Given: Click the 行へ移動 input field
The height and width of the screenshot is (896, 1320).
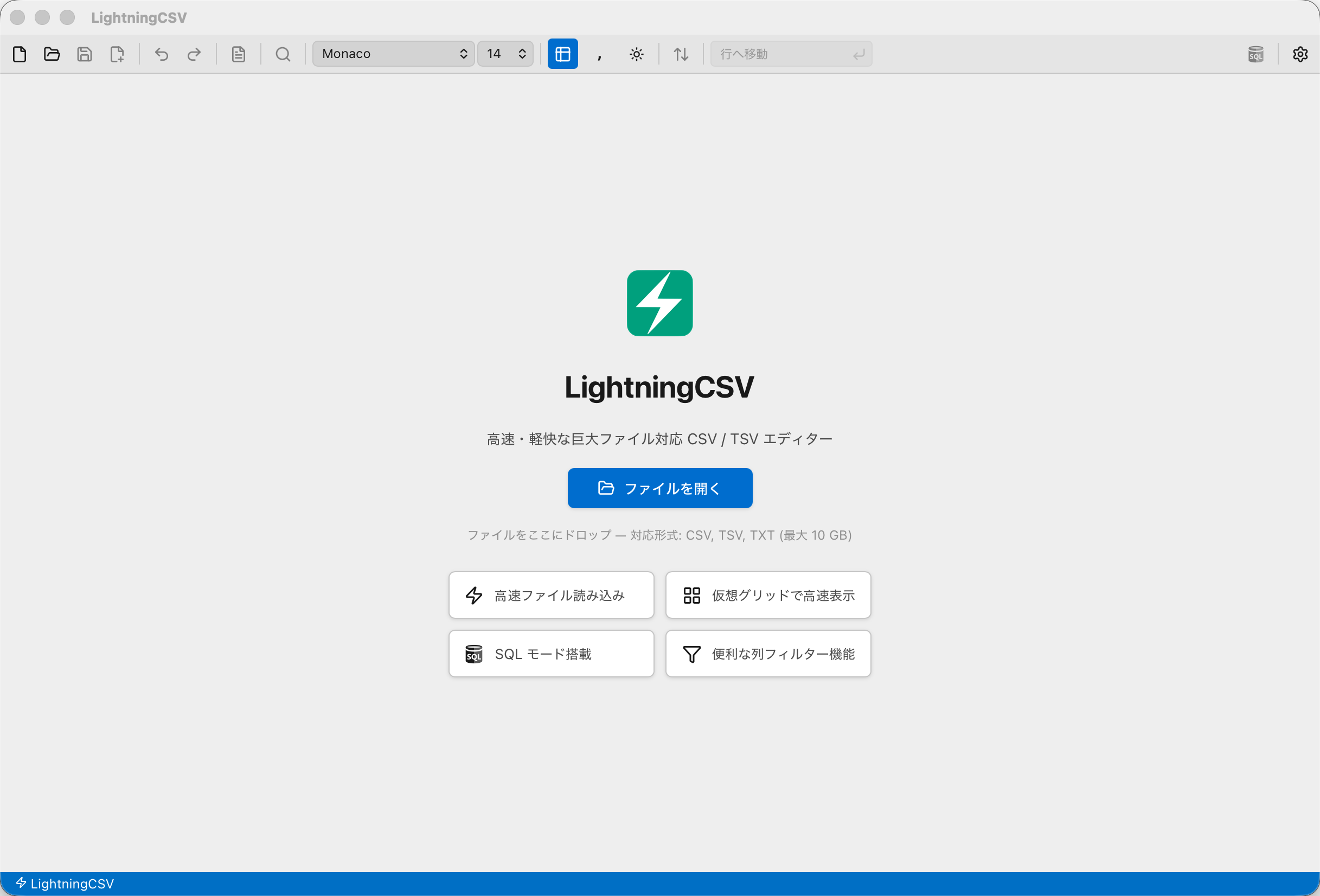Looking at the screenshot, I should [791, 54].
